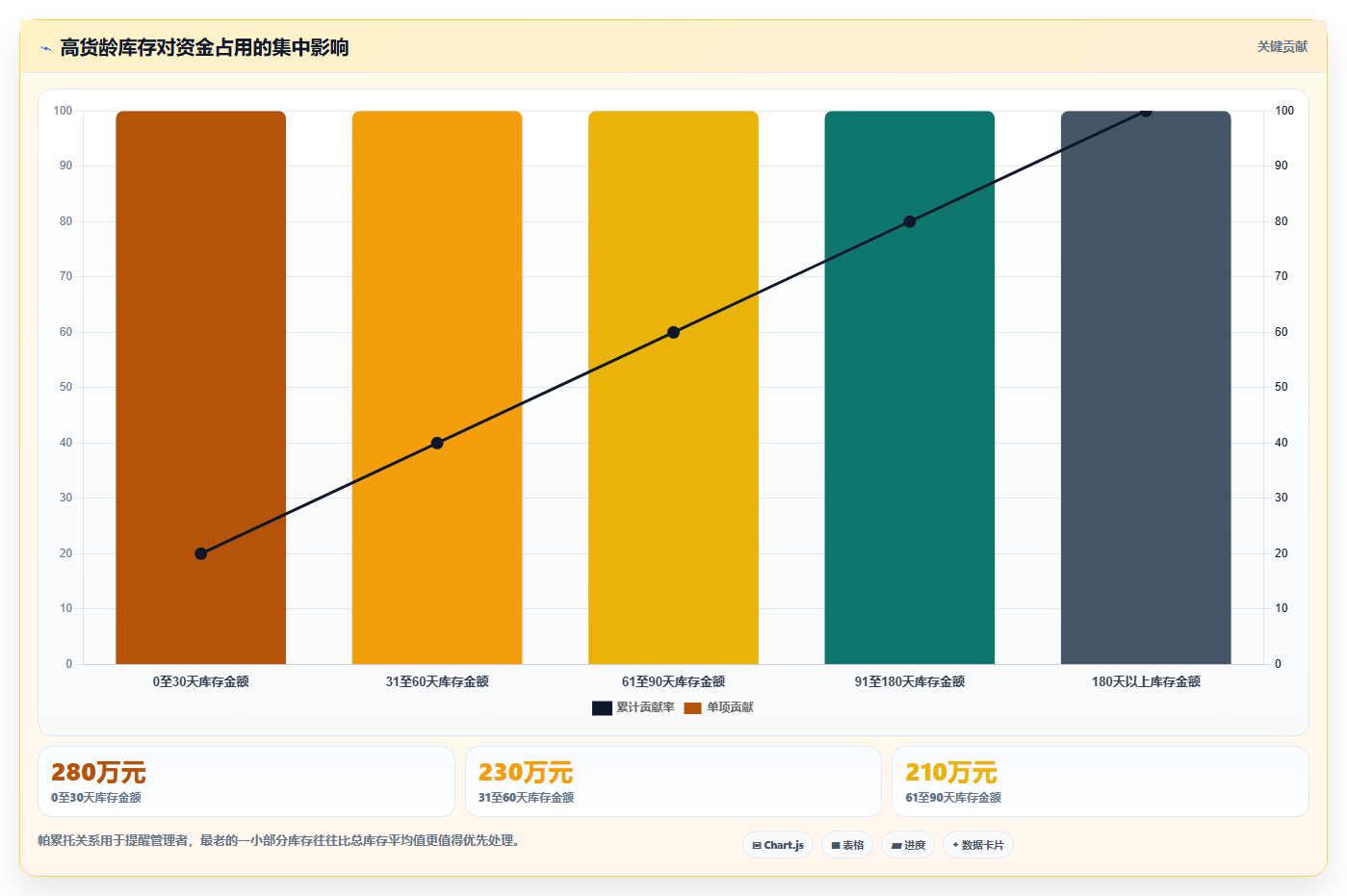Image resolution: width=1347 pixels, height=896 pixels.
Task: Click x-axis label 61至90天库存金额
Action: click(x=673, y=681)
